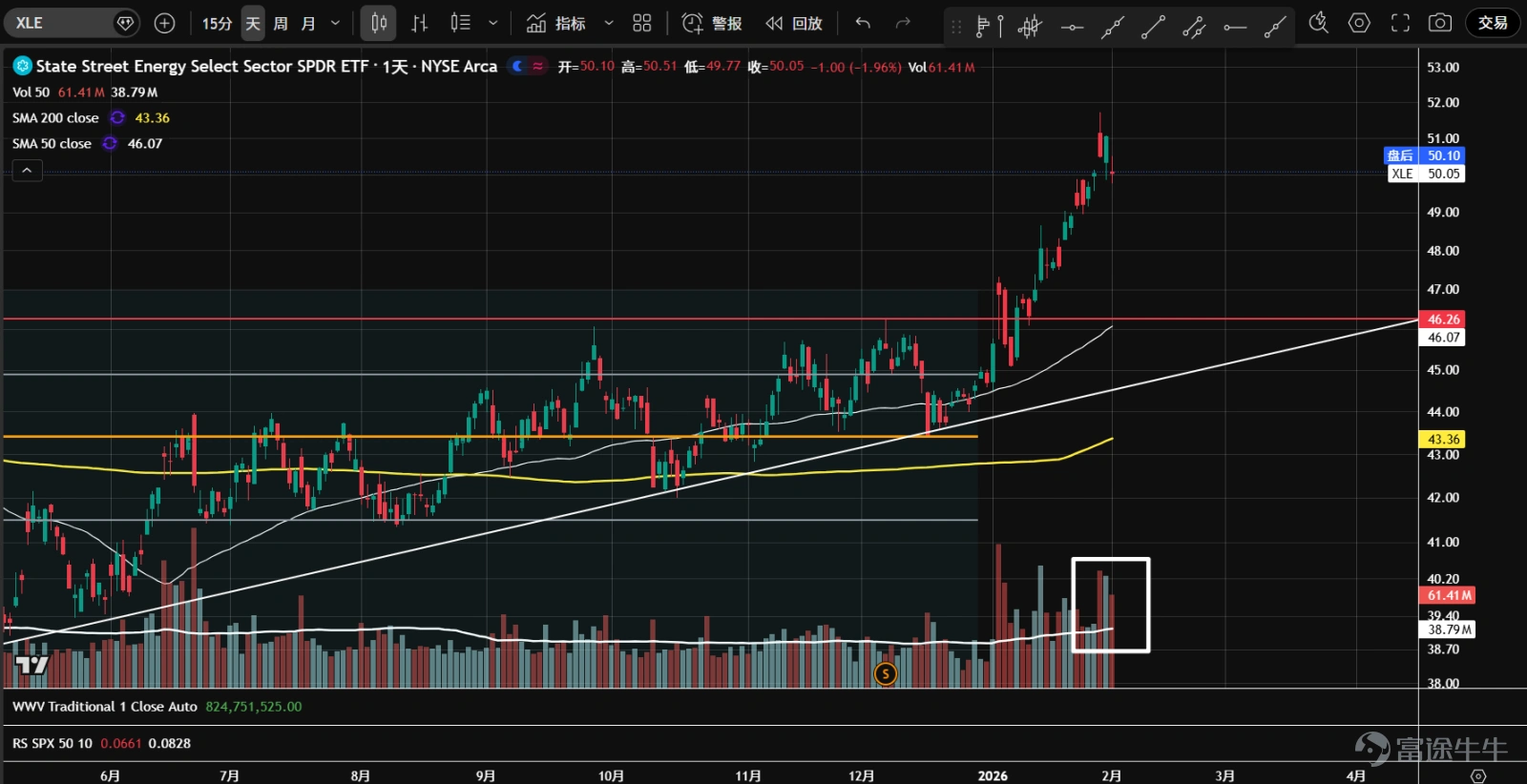Screen dimensions: 1527x784
Task: Expand the indicators favorites dropdown arrow
Action: [609, 23]
